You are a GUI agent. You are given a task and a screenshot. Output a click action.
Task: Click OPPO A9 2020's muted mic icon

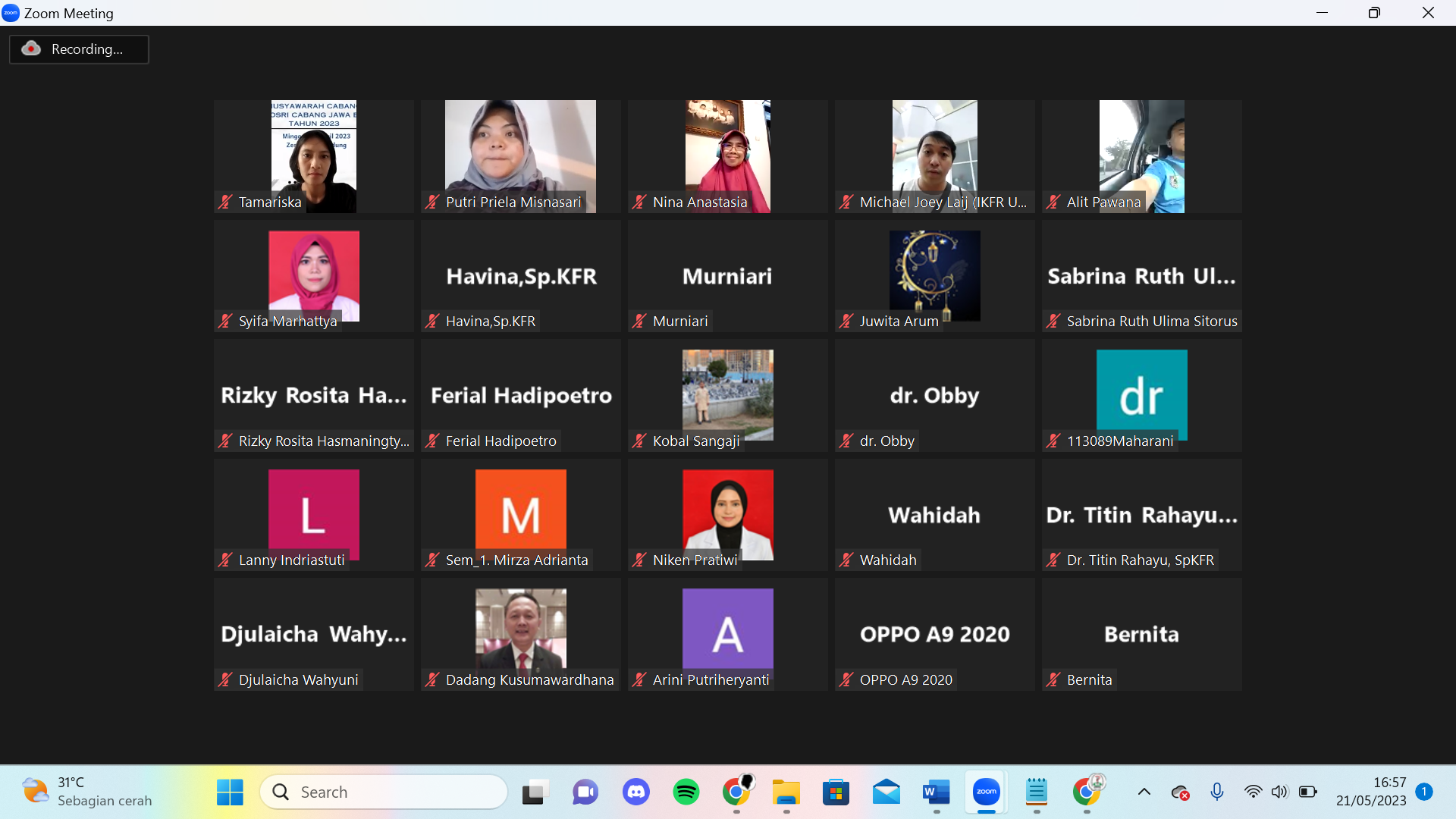[846, 679]
